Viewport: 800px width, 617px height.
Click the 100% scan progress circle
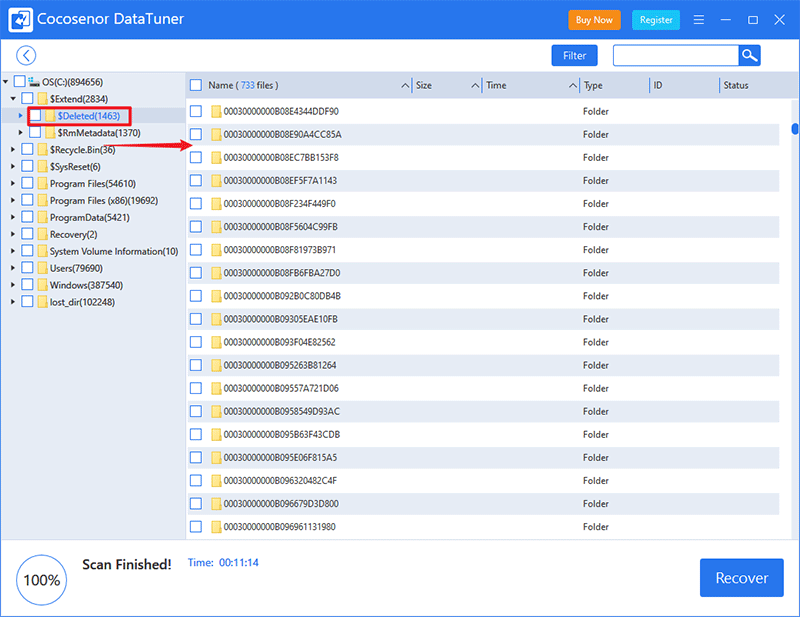(x=42, y=580)
